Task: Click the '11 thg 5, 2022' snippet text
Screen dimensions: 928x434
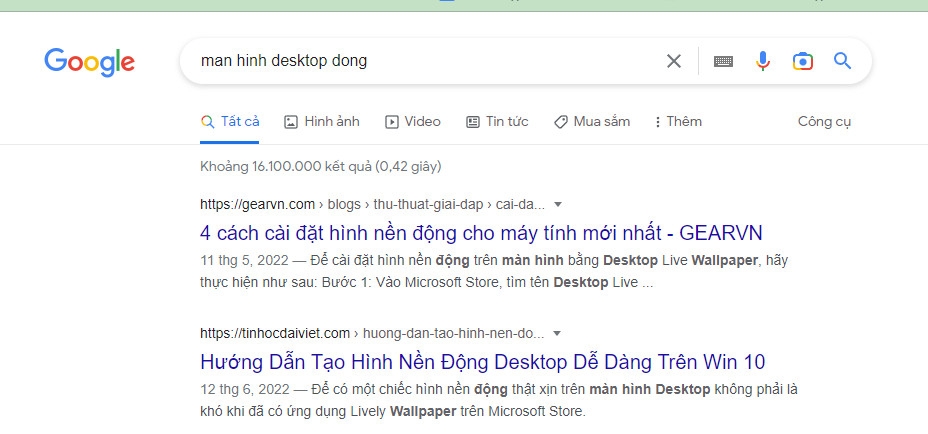Action: coord(244,261)
